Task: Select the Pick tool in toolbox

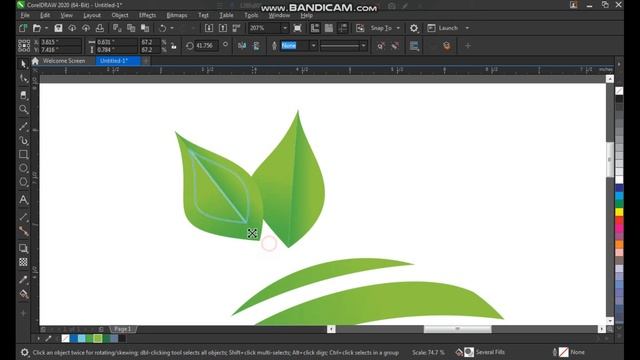Action: tap(23, 64)
